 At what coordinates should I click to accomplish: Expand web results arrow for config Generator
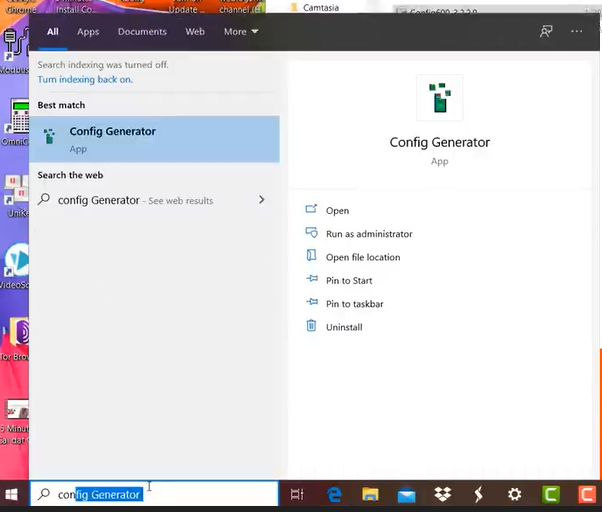click(x=262, y=200)
